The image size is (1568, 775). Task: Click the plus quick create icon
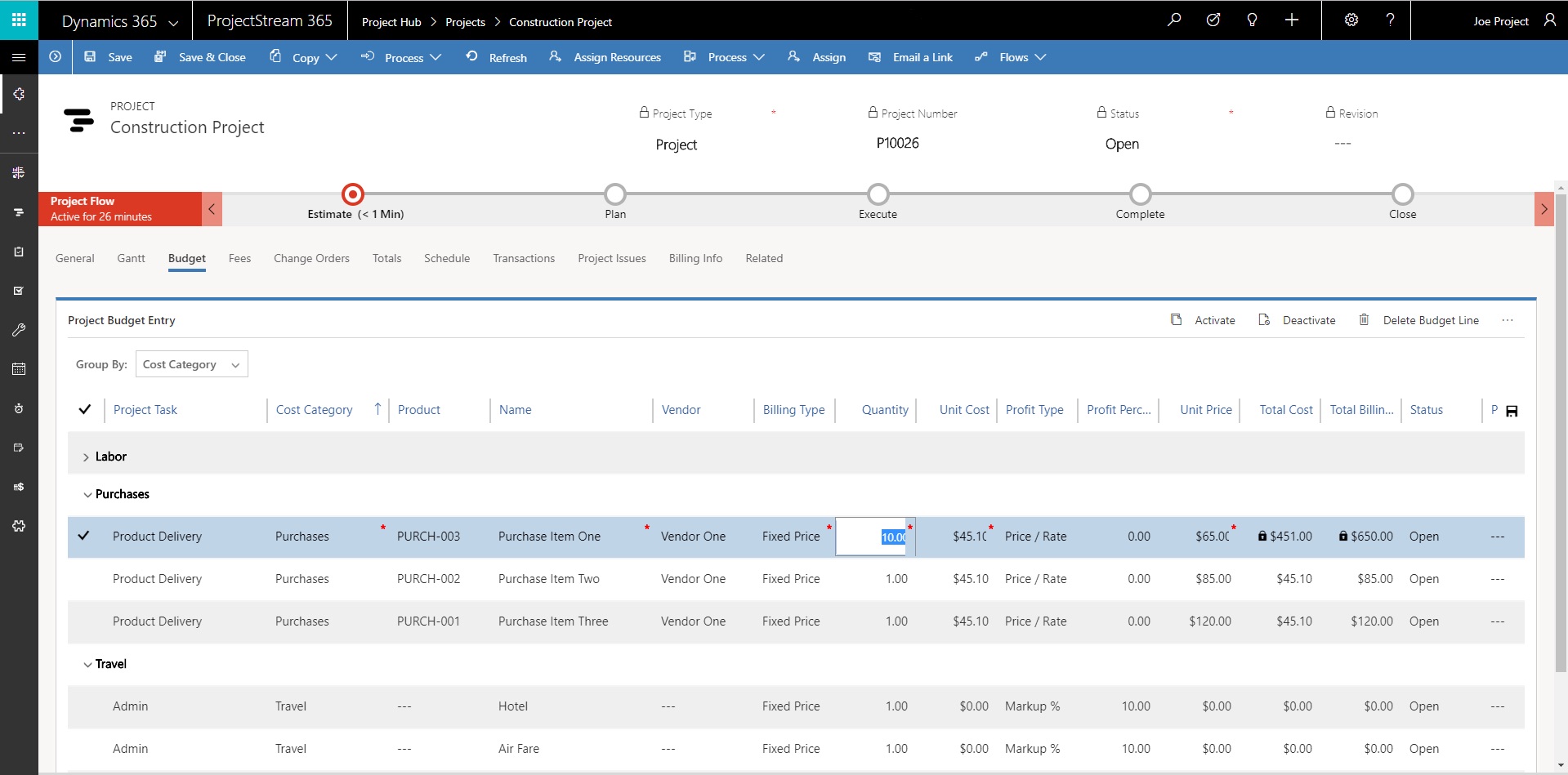tap(1292, 20)
